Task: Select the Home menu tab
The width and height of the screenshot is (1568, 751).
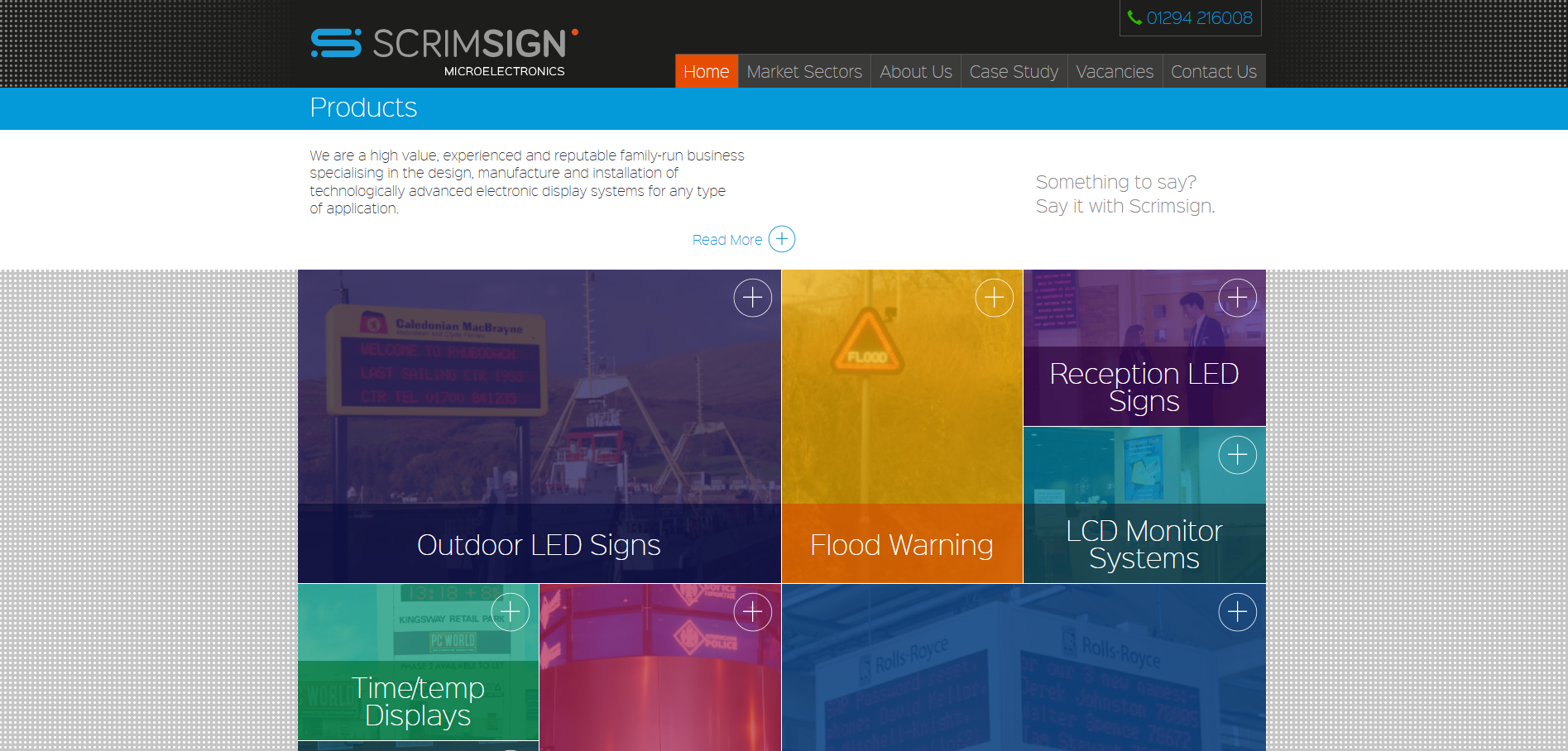Action: [706, 72]
